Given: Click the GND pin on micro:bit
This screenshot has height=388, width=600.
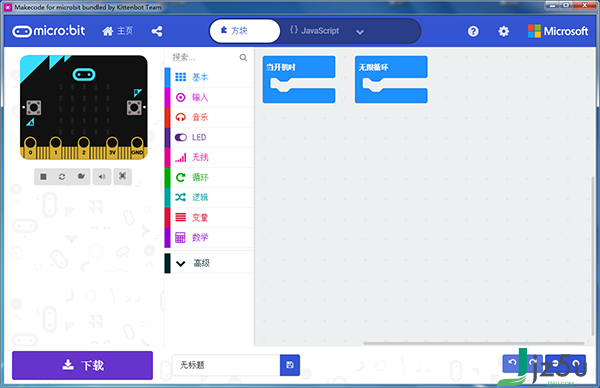Looking at the screenshot, I should 137,147.
